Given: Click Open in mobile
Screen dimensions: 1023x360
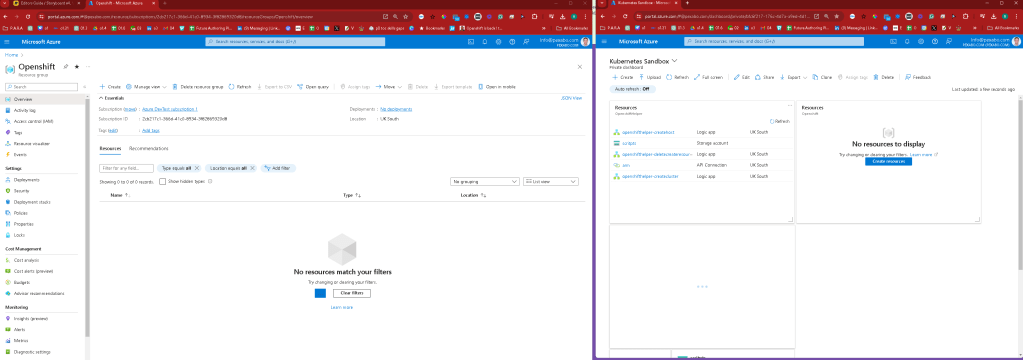Looking at the screenshot, I should [x=497, y=86].
